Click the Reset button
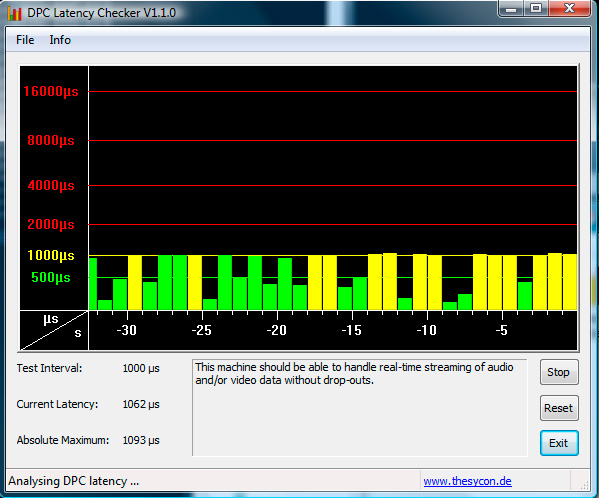 [559, 408]
